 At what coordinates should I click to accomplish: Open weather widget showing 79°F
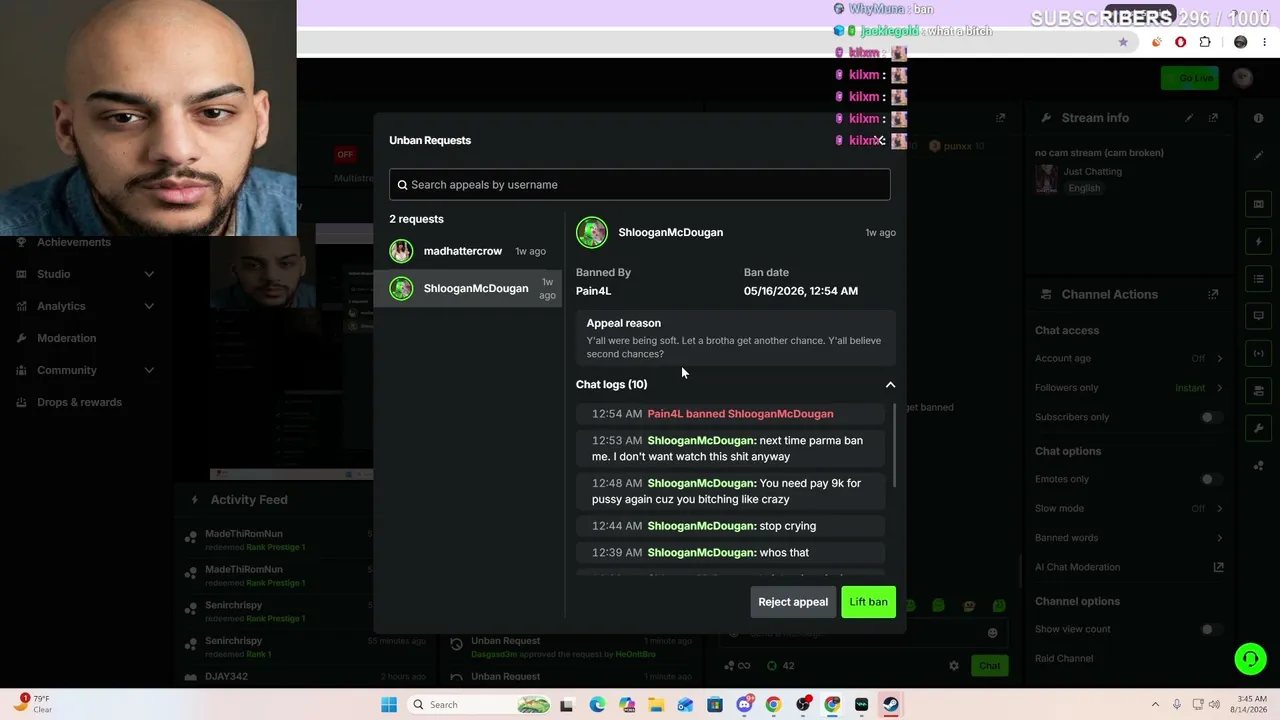coord(33,704)
